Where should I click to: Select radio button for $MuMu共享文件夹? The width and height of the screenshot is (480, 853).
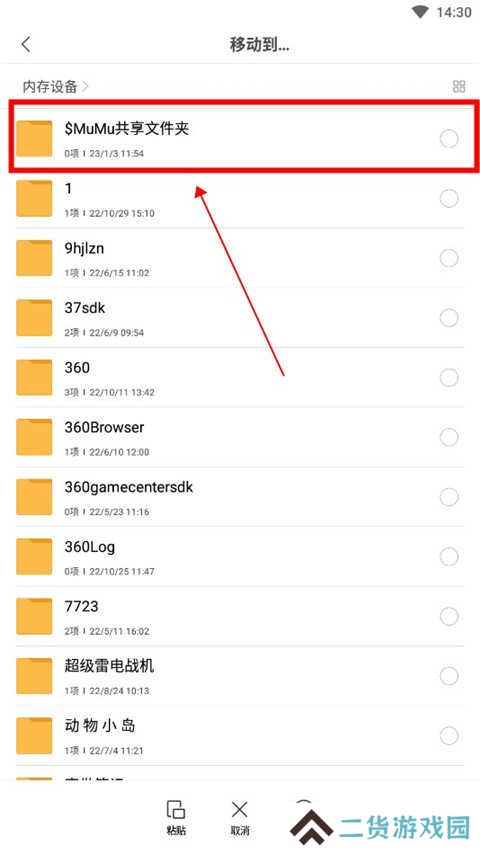[x=449, y=139]
